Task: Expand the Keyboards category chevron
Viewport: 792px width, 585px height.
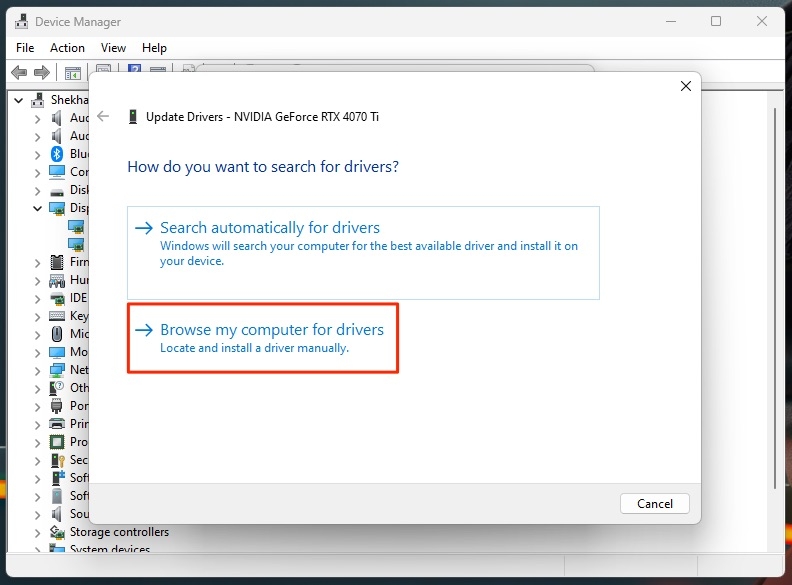Action: pyautogui.click(x=37, y=316)
